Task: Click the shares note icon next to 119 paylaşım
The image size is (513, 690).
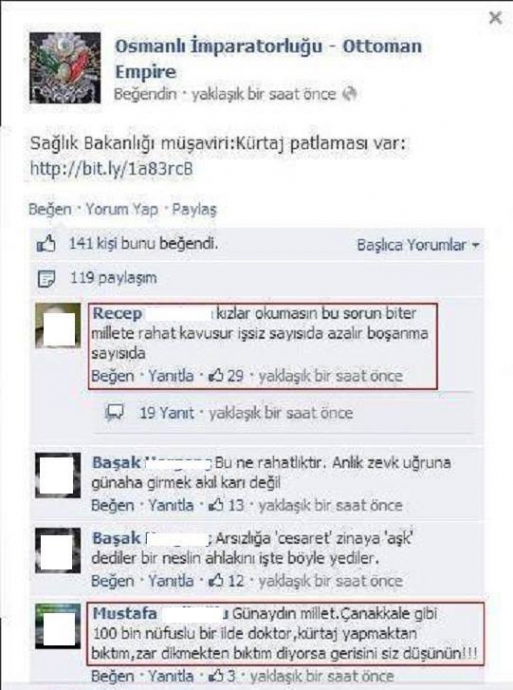Action: pyautogui.click(x=46, y=279)
